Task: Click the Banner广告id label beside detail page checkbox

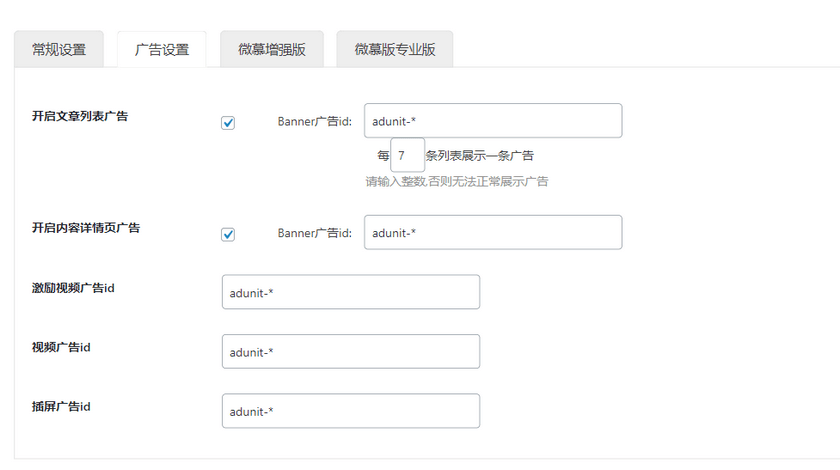Action: coord(314,234)
